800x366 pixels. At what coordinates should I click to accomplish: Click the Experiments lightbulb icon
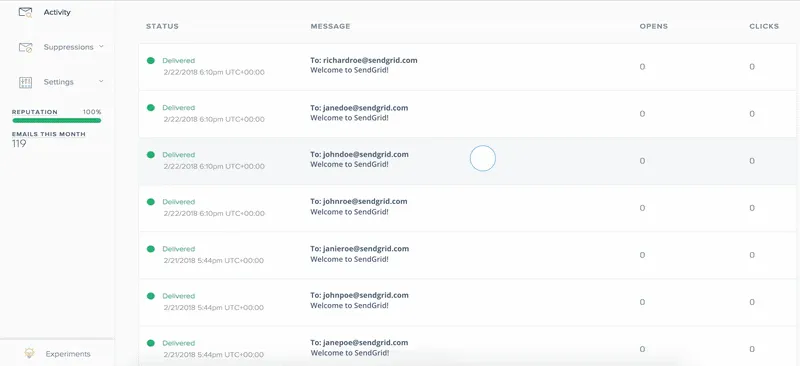pos(30,353)
